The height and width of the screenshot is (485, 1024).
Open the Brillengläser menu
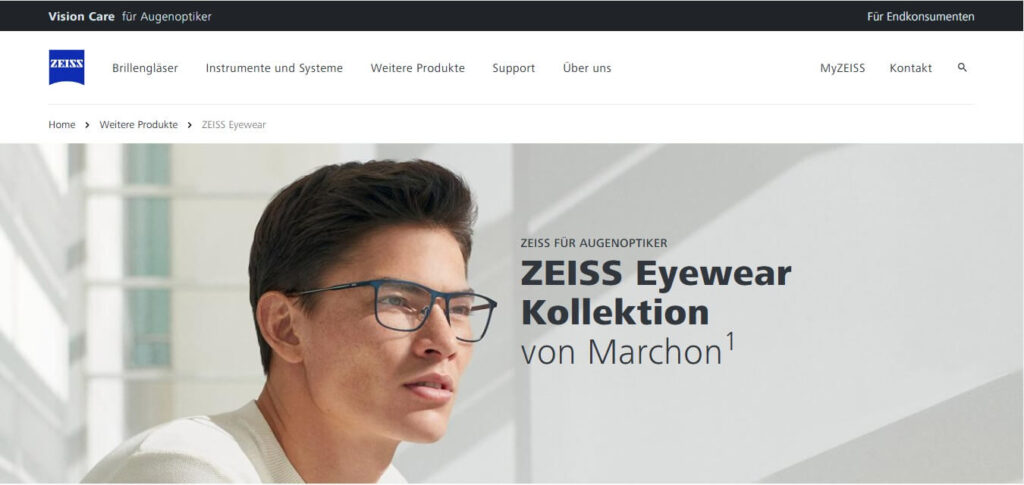145,68
